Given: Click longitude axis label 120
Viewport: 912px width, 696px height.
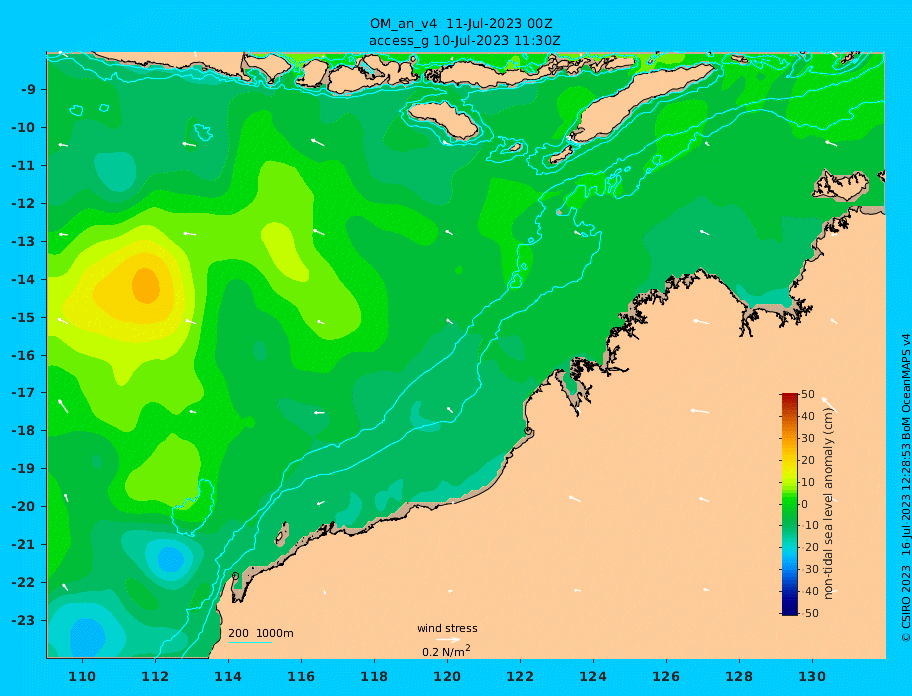Looking at the screenshot, I should [447, 677].
